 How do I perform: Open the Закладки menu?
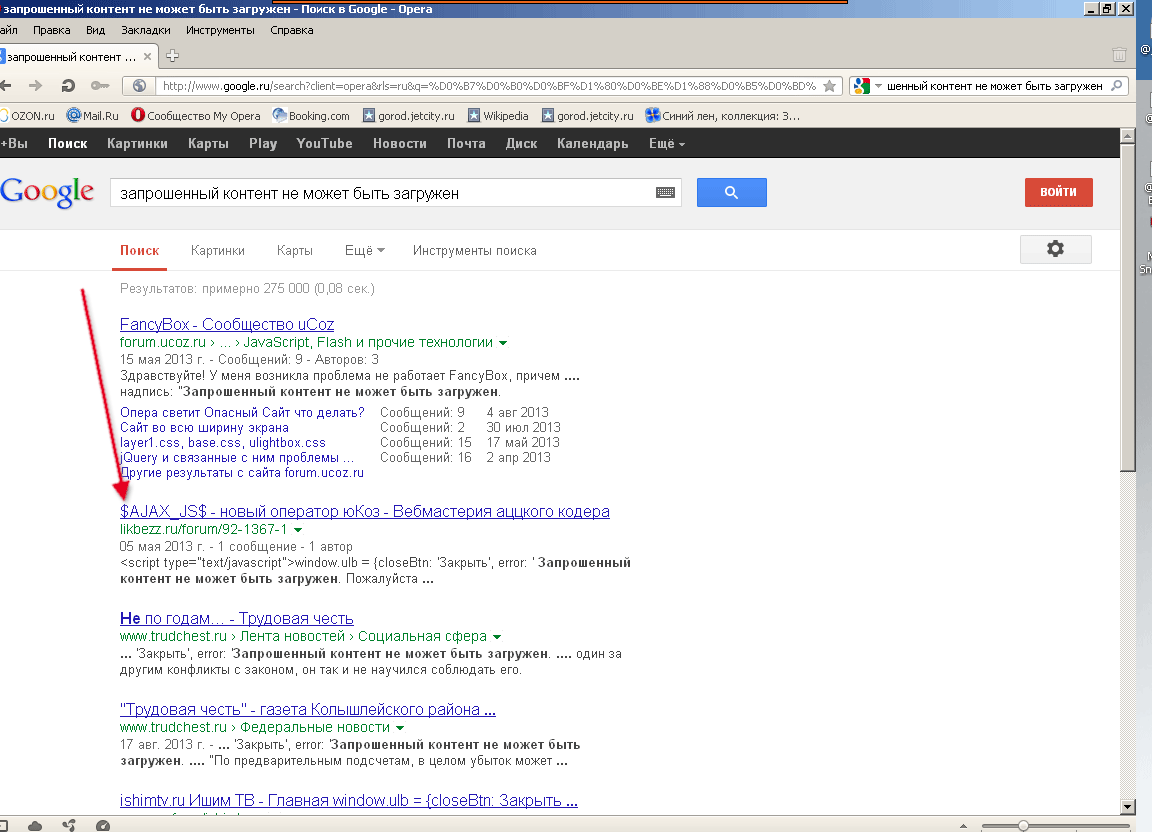coord(145,30)
